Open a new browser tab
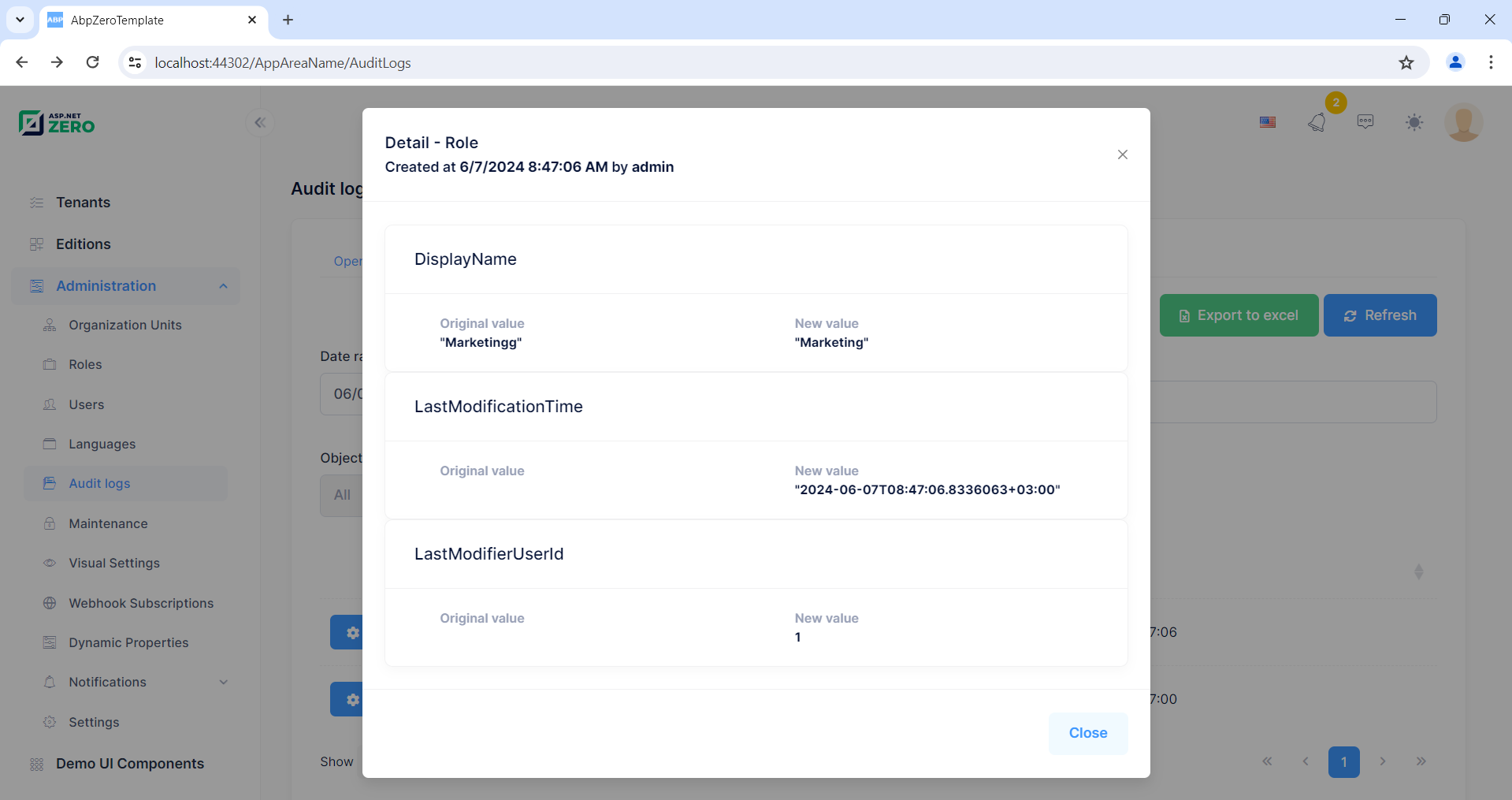 click(288, 20)
